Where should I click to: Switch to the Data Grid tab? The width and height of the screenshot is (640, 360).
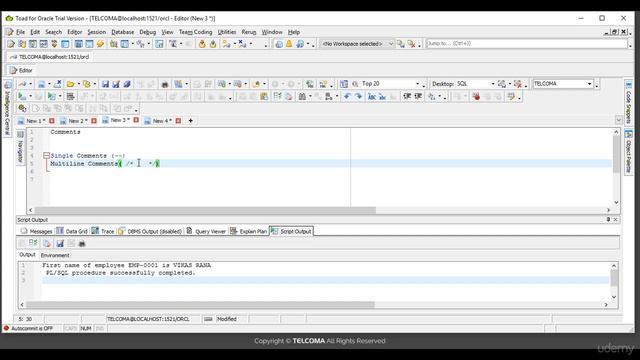point(72,231)
